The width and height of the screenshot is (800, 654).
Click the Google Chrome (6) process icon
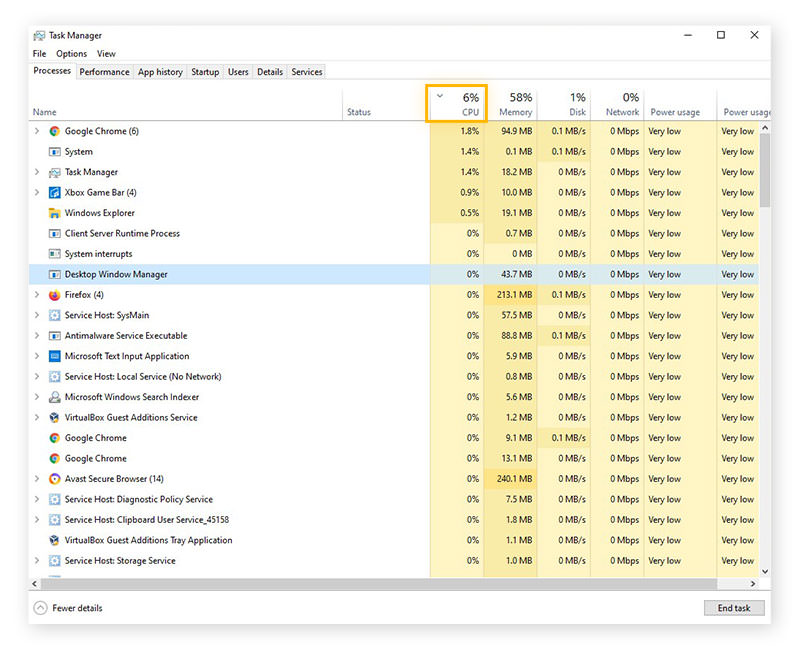[55, 131]
